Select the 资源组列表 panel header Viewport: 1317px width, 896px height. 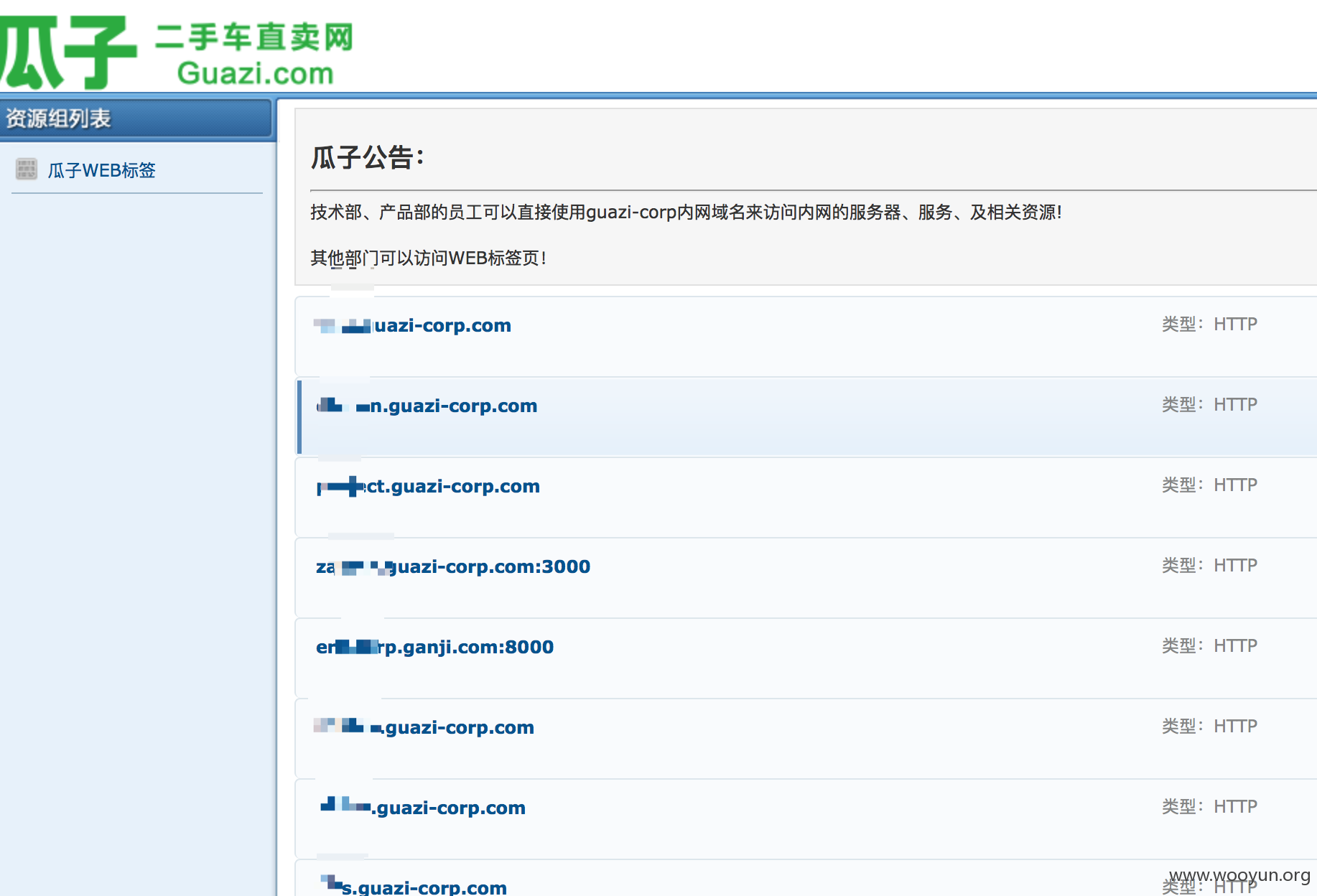[136, 118]
